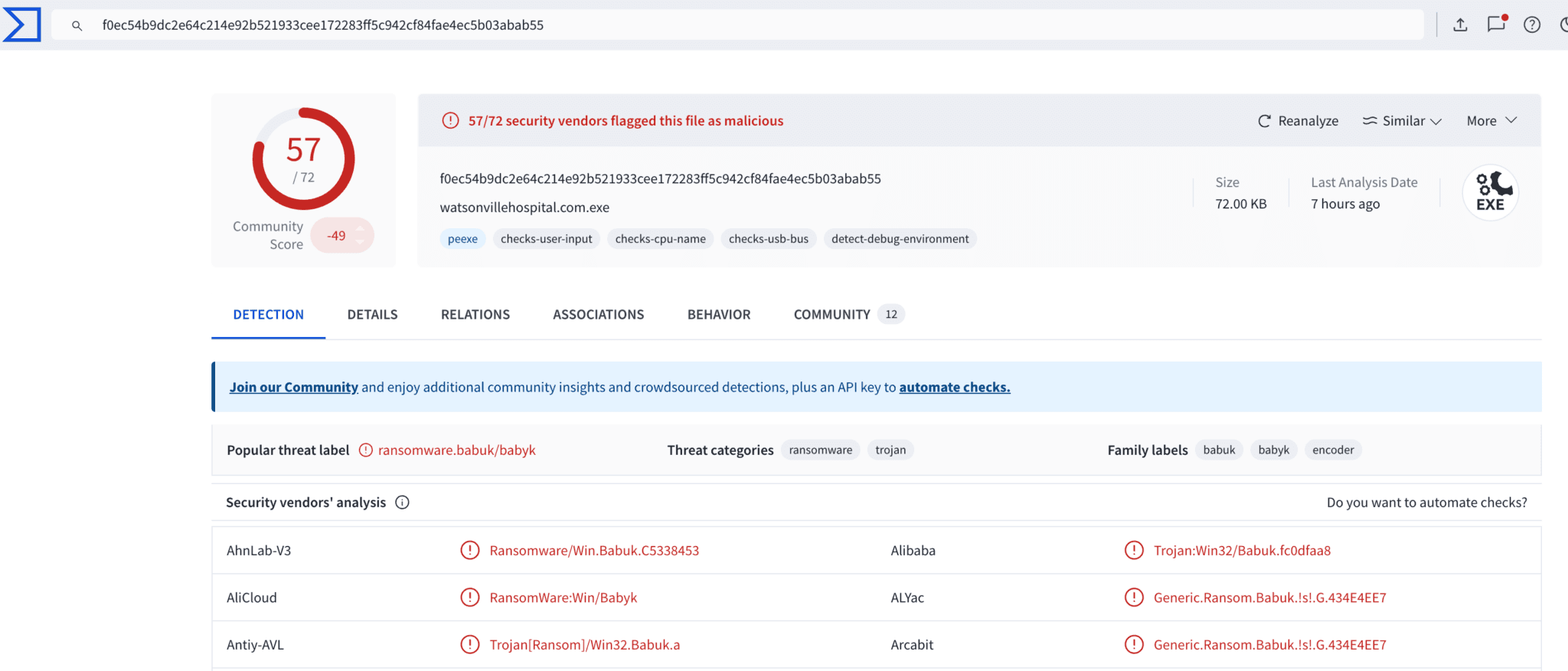Image resolution: width=1568 pixels, height=671 pixels.
Task: Open the RELATIONS tab
Action: click(x=475, y=315)
